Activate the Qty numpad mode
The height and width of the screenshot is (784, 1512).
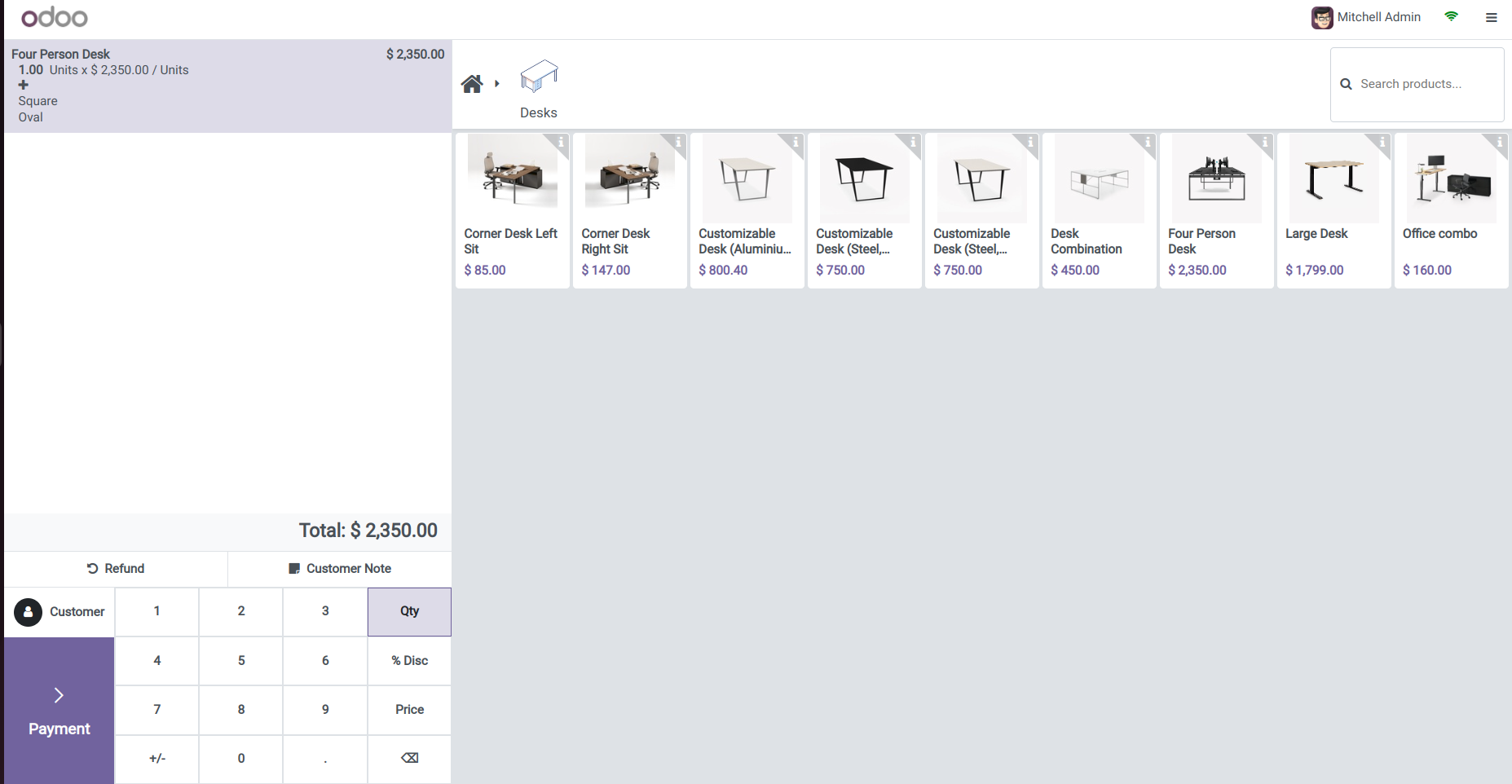(409, 611)
